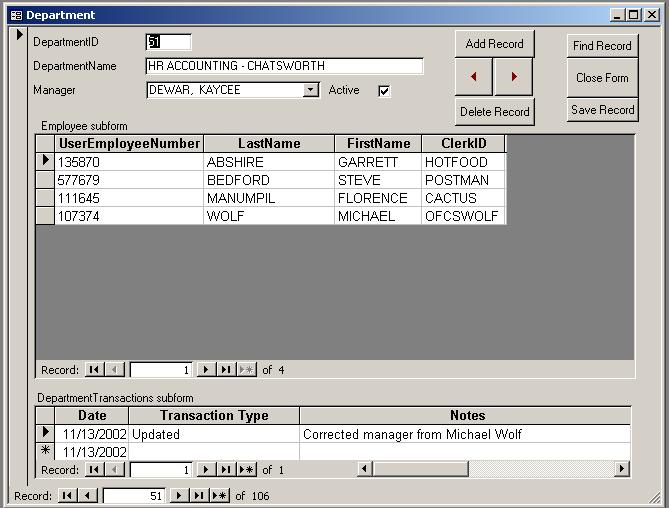Click the DepartmentName text field
This screenshot has width=669, height=508.
[x=285, y=66]
